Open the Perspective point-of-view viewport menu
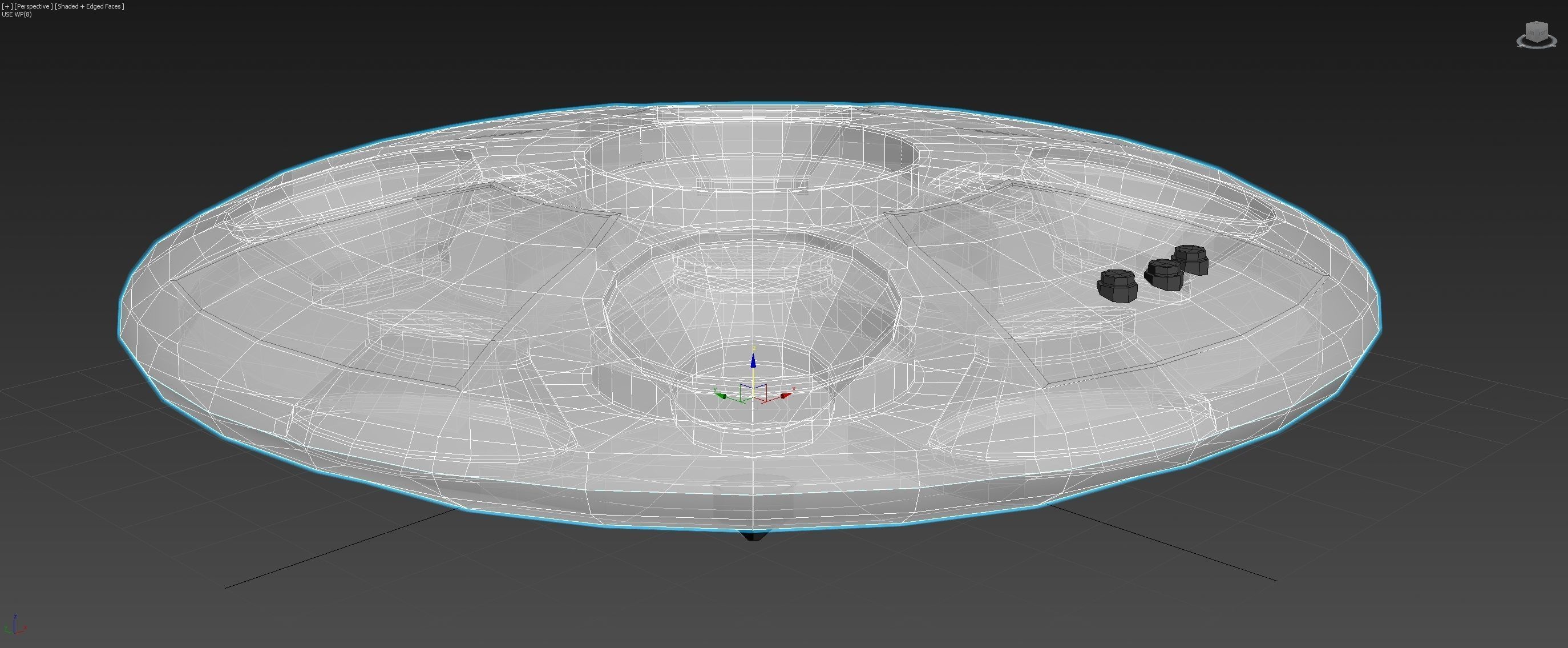Image resolution: width=1568 pixels, height=648 pixels. tap(34, 6)
